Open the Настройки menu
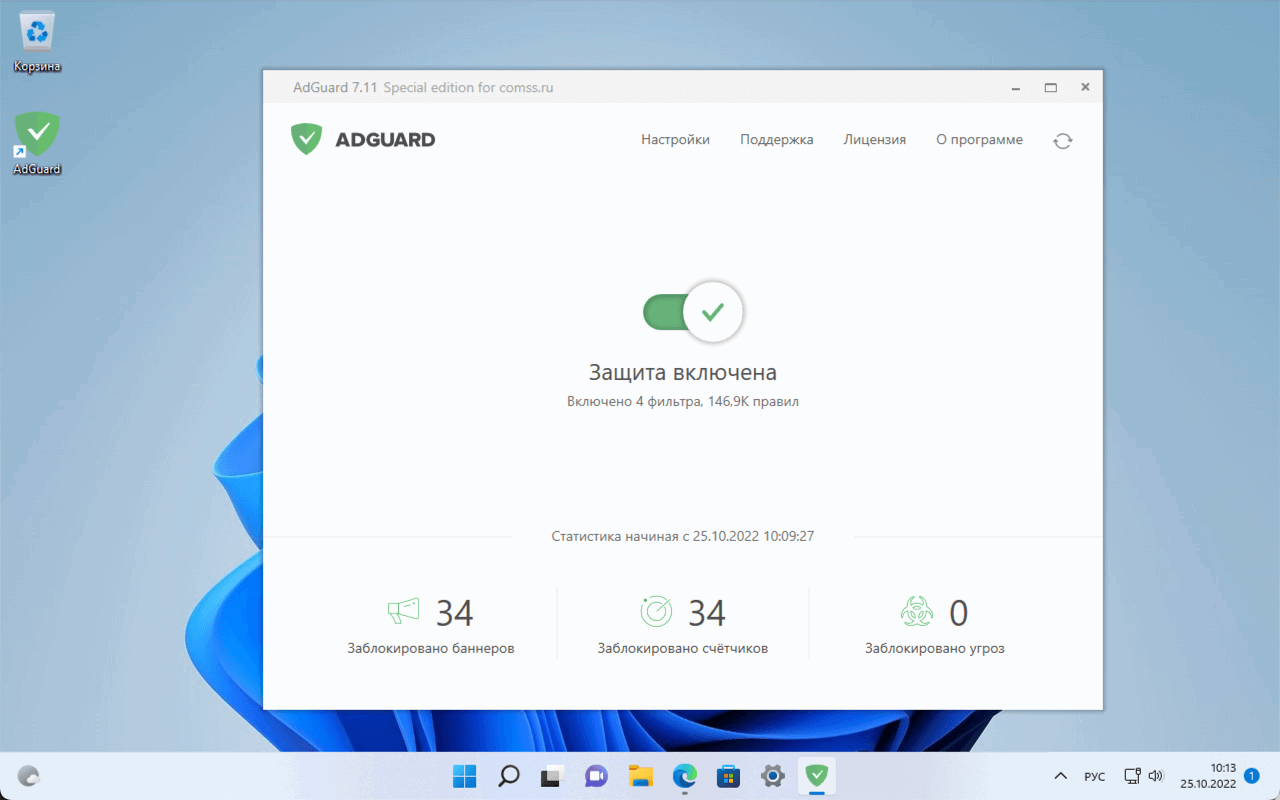The width and height of the screenshot is (1280, 800). pyautogui.click(x=675, y=140)
